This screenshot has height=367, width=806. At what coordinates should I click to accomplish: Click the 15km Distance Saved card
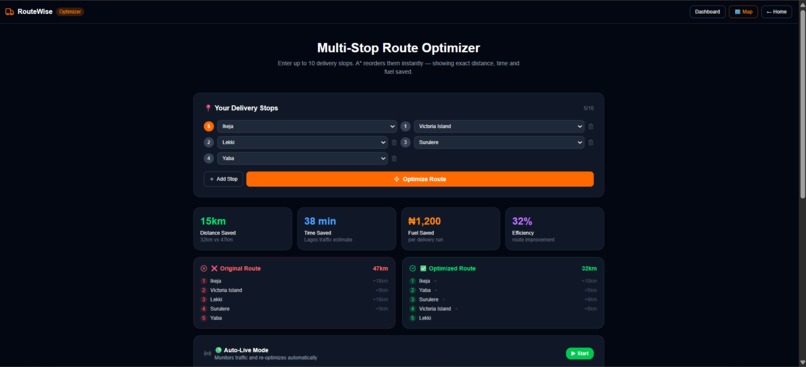[243, 229]
